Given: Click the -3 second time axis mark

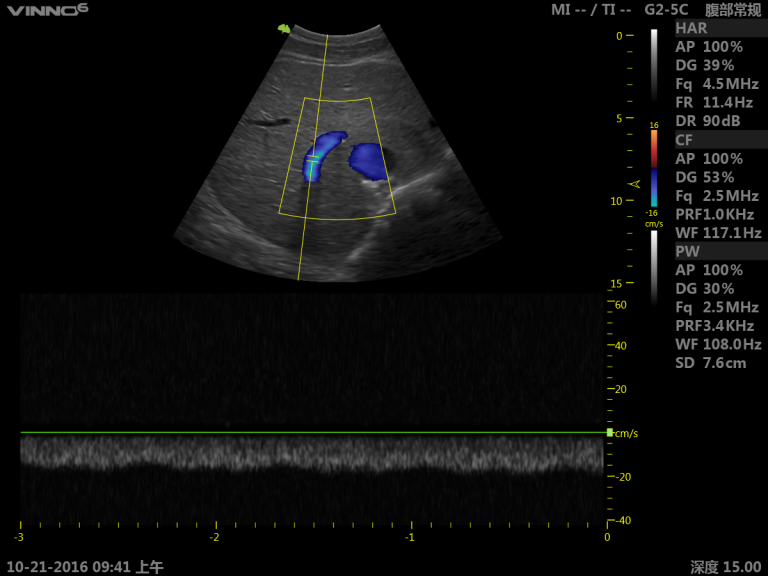Looking at the screenshot, I should tap(19, 537).
